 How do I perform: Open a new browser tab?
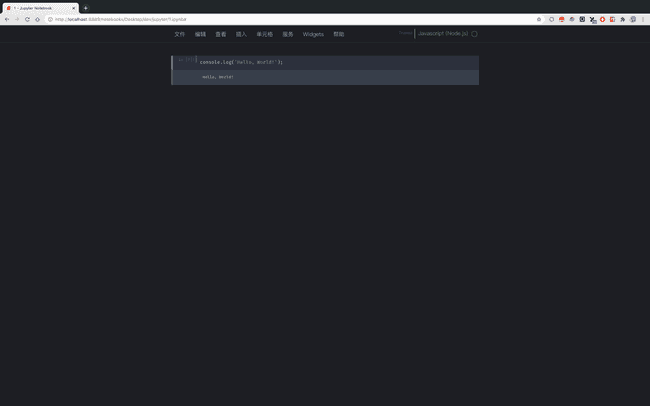(86, 8)
